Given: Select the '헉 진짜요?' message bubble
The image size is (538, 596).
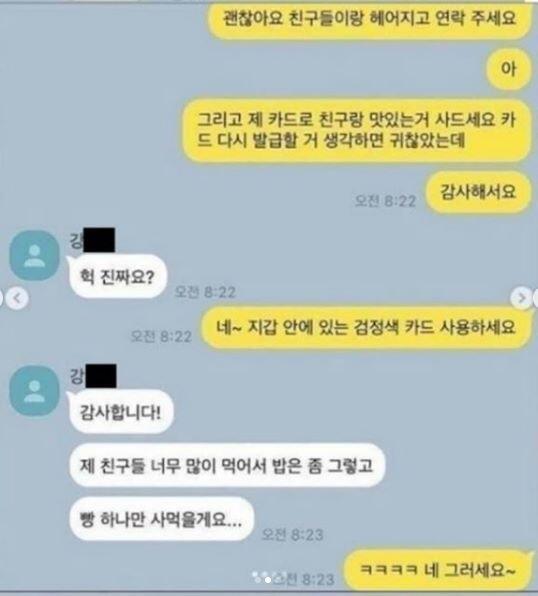Looking at the screenshot, I should pyautogui.click(x=118, y=276).
